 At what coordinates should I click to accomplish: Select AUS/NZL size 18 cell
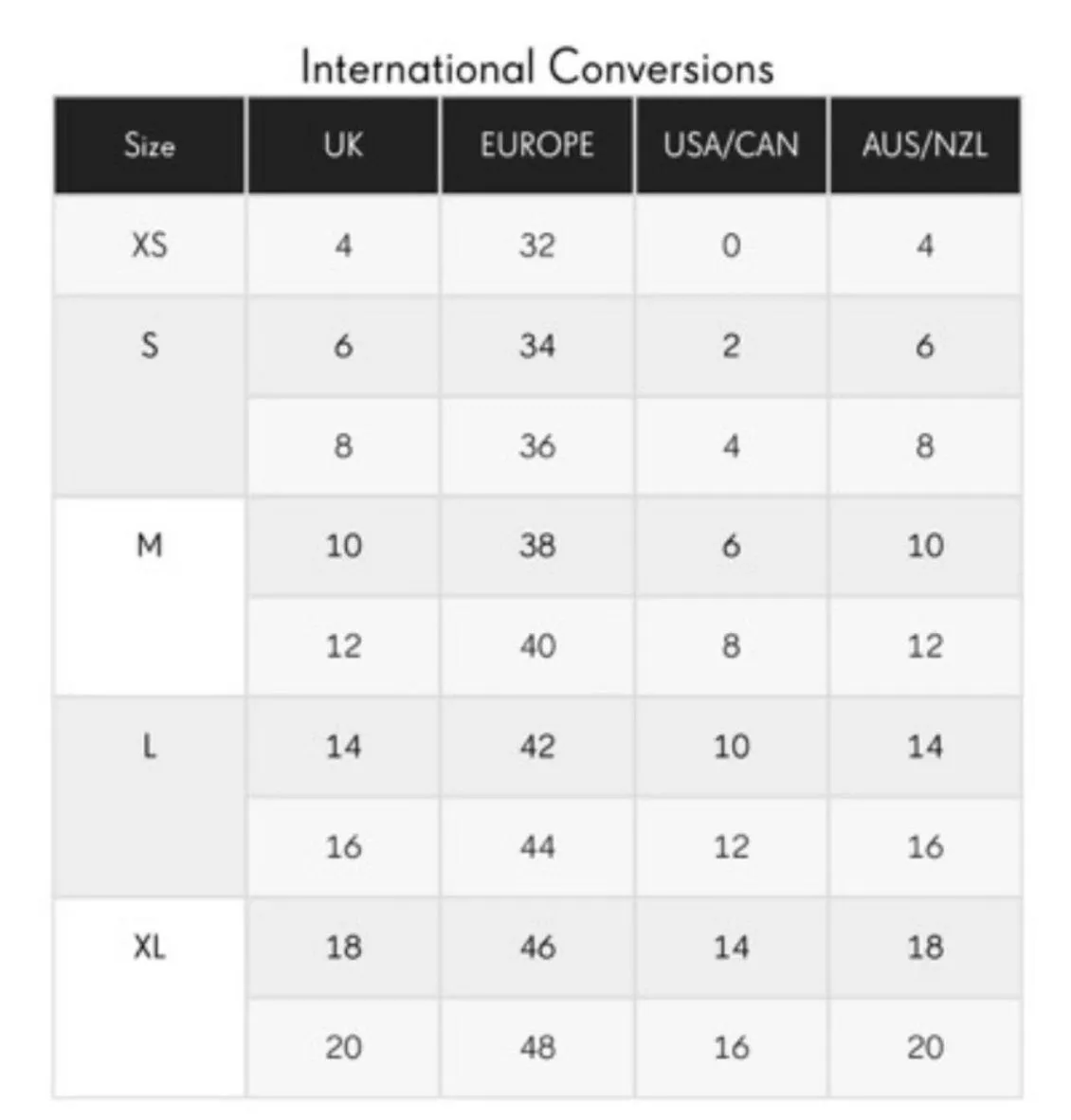click(924, 947)
